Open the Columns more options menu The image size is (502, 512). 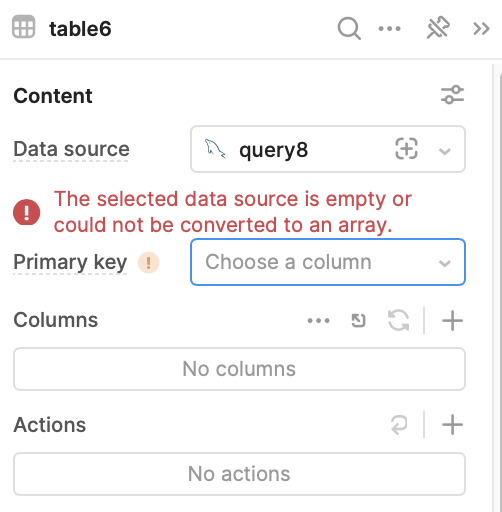point(318,321)
